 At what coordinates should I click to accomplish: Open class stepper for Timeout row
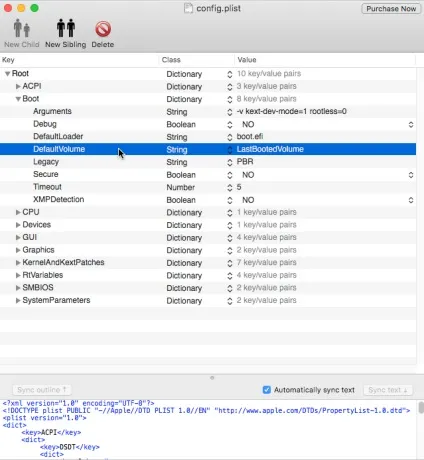click(229, 187)
